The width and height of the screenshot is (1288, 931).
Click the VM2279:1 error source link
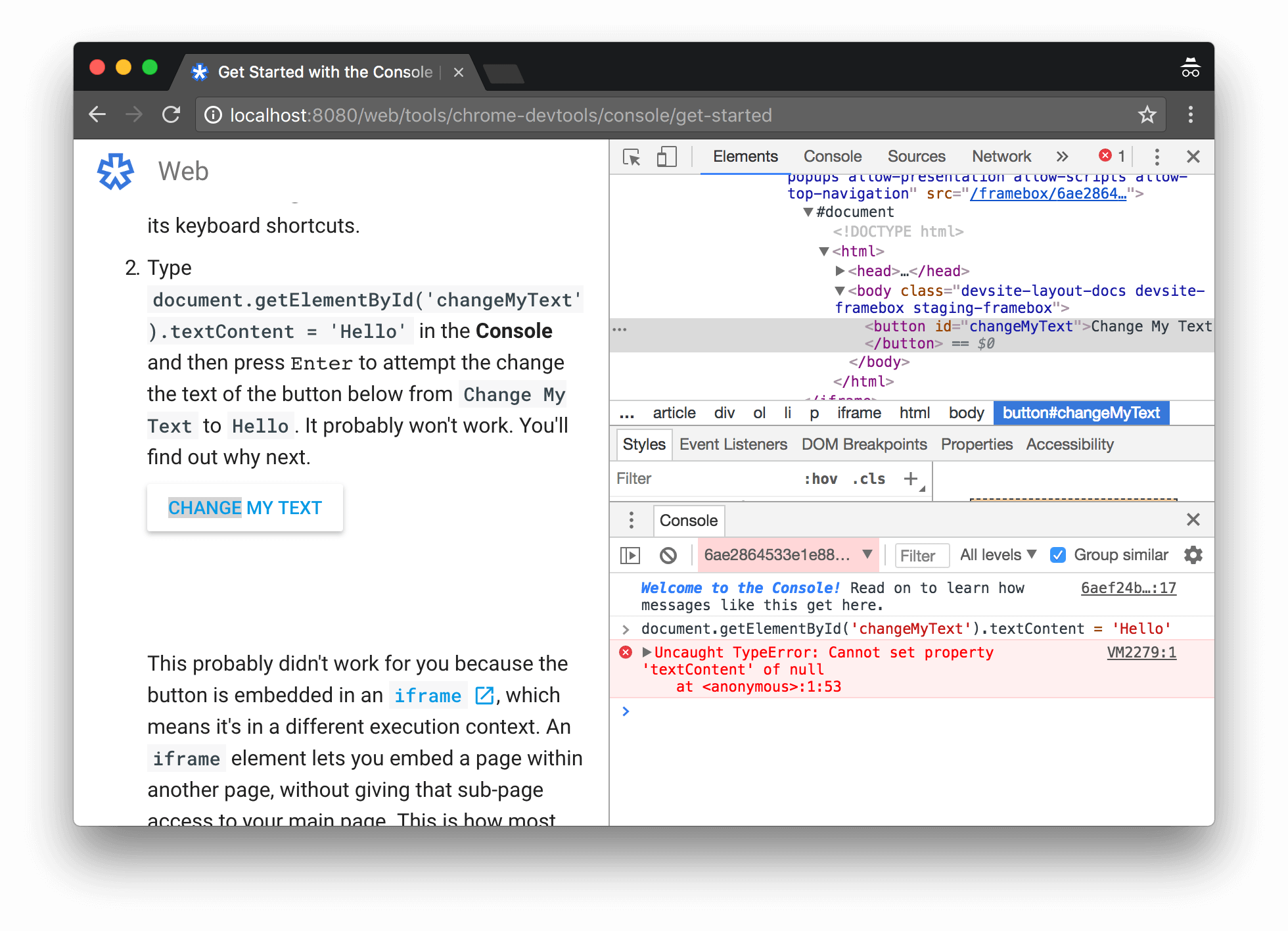(1141, 652)
